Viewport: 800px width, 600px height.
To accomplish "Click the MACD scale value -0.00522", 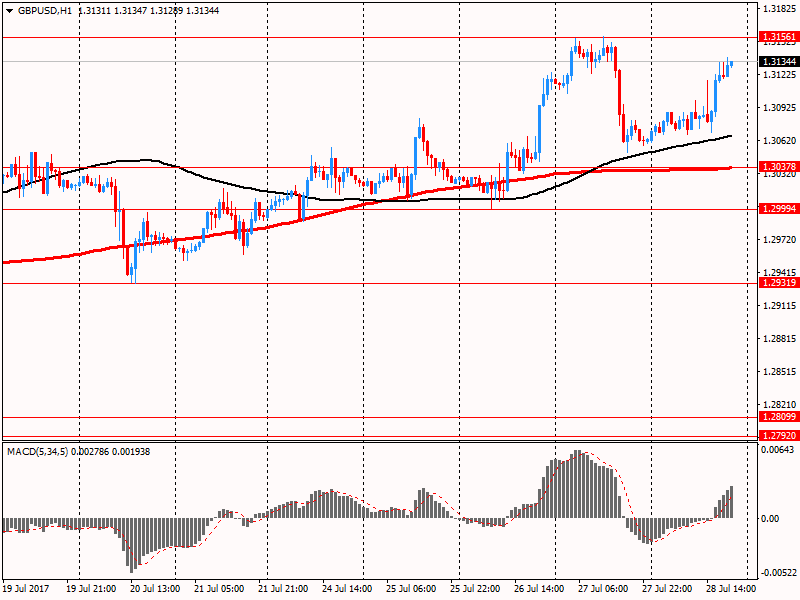I will [x=777, y=573].
